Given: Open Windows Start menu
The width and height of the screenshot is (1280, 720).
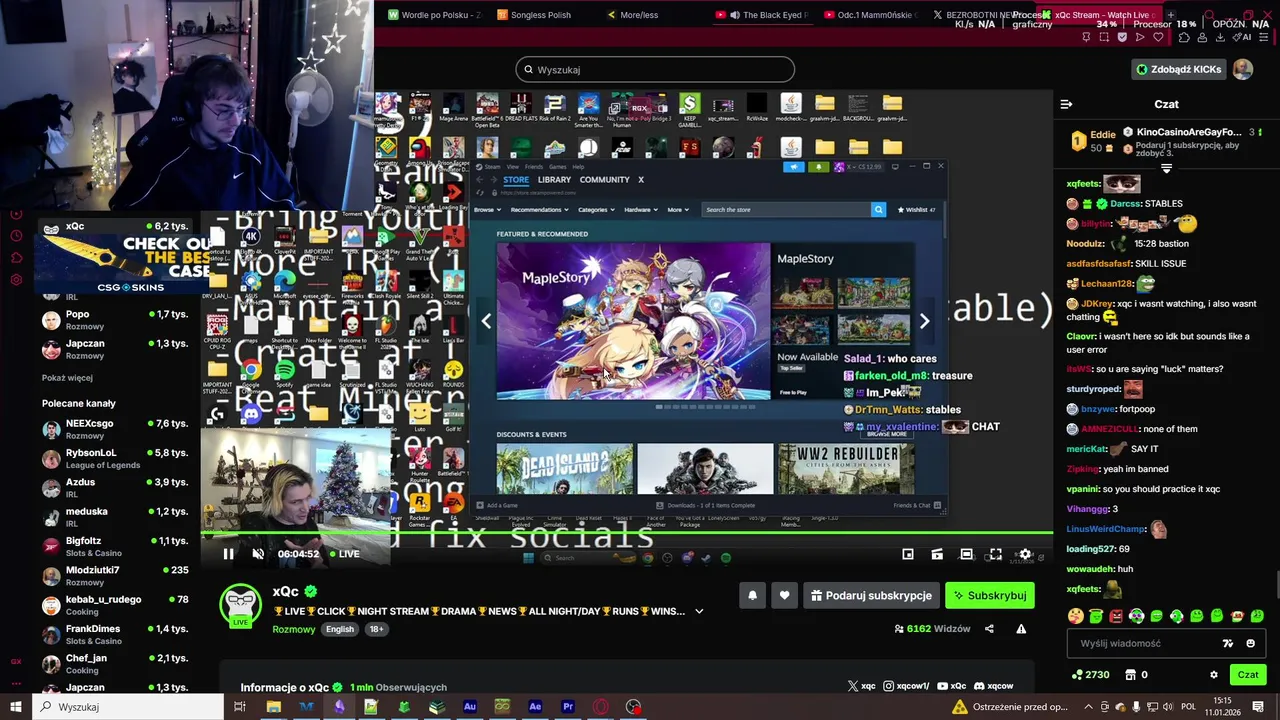Looking at the screenshot, I should (15, 707).
